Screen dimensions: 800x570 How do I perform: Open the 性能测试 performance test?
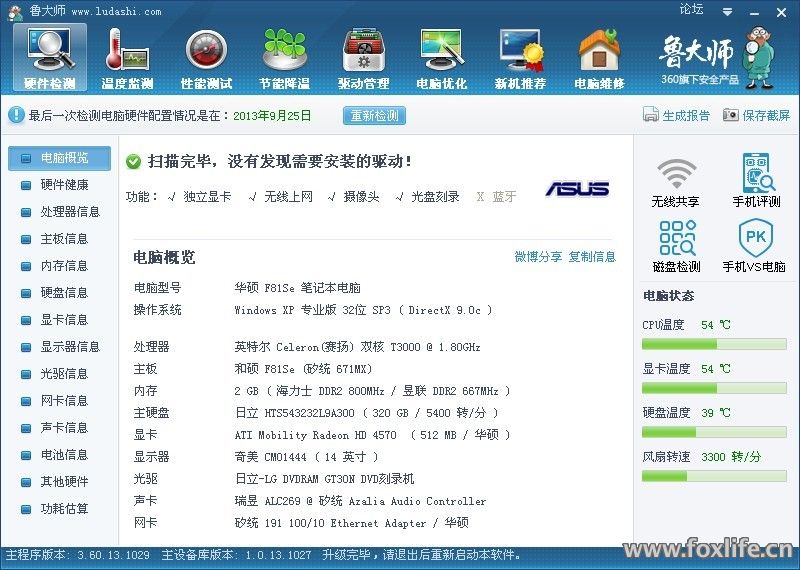(206, 59)
